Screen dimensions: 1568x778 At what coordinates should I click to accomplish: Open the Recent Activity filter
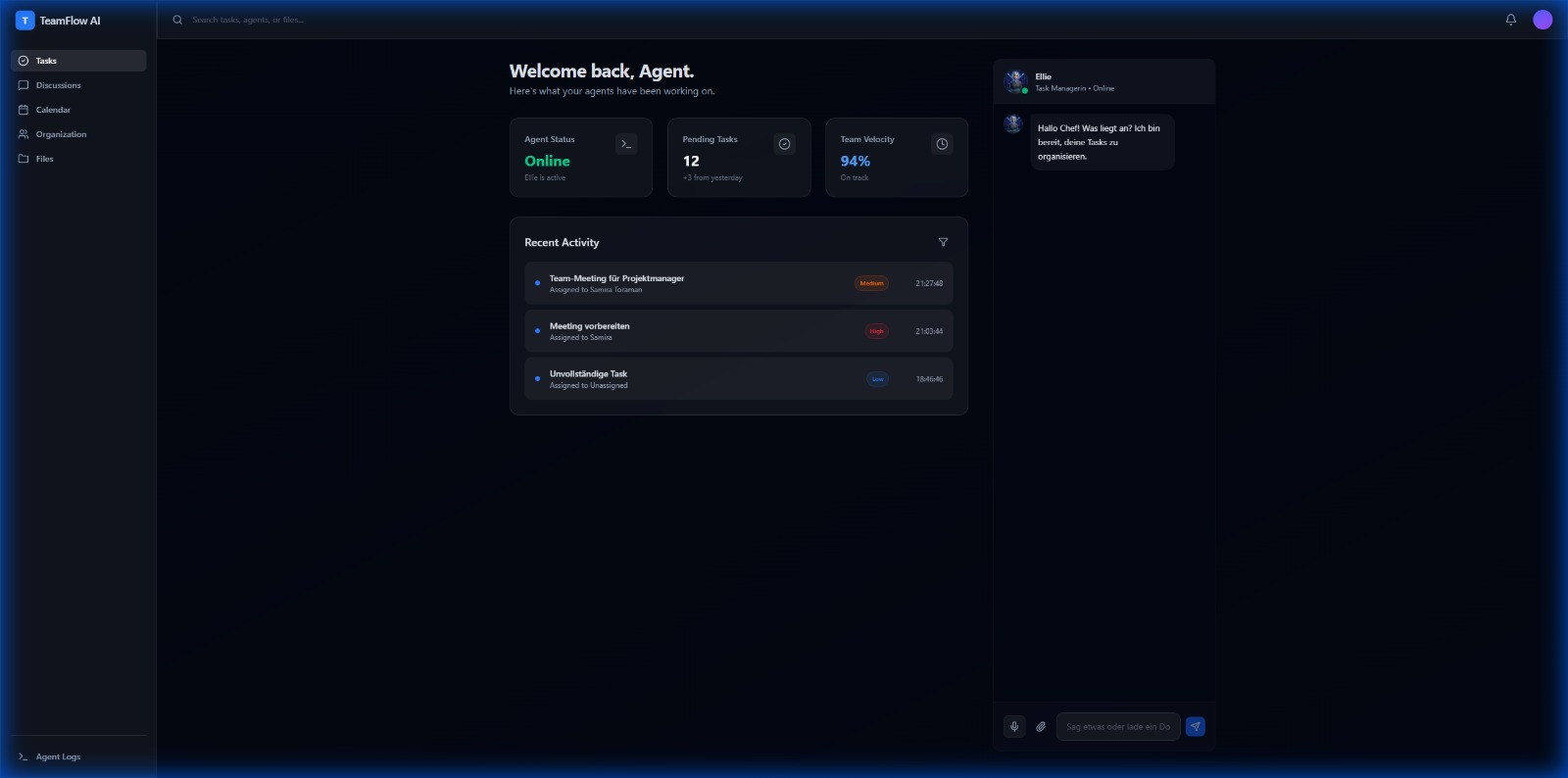(x=943, y=242)
